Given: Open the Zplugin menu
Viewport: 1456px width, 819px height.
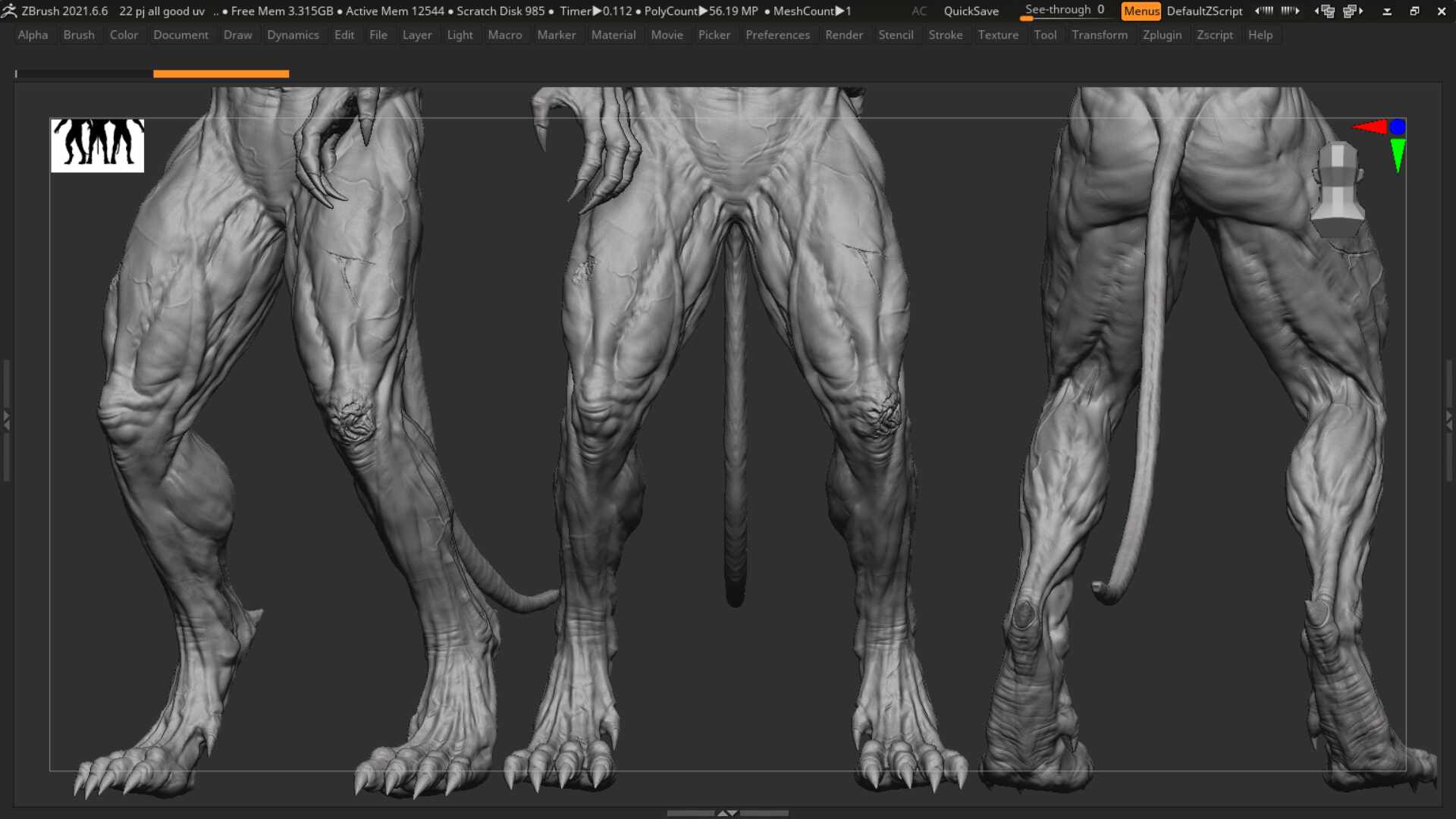Looking at the screenshot, I should click(1162, 35).
